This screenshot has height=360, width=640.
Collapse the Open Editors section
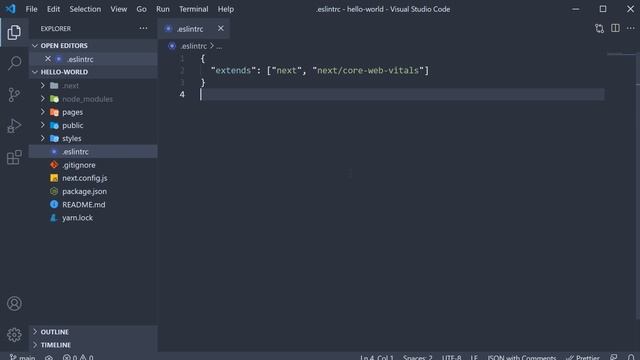click(x=35, y=45)
